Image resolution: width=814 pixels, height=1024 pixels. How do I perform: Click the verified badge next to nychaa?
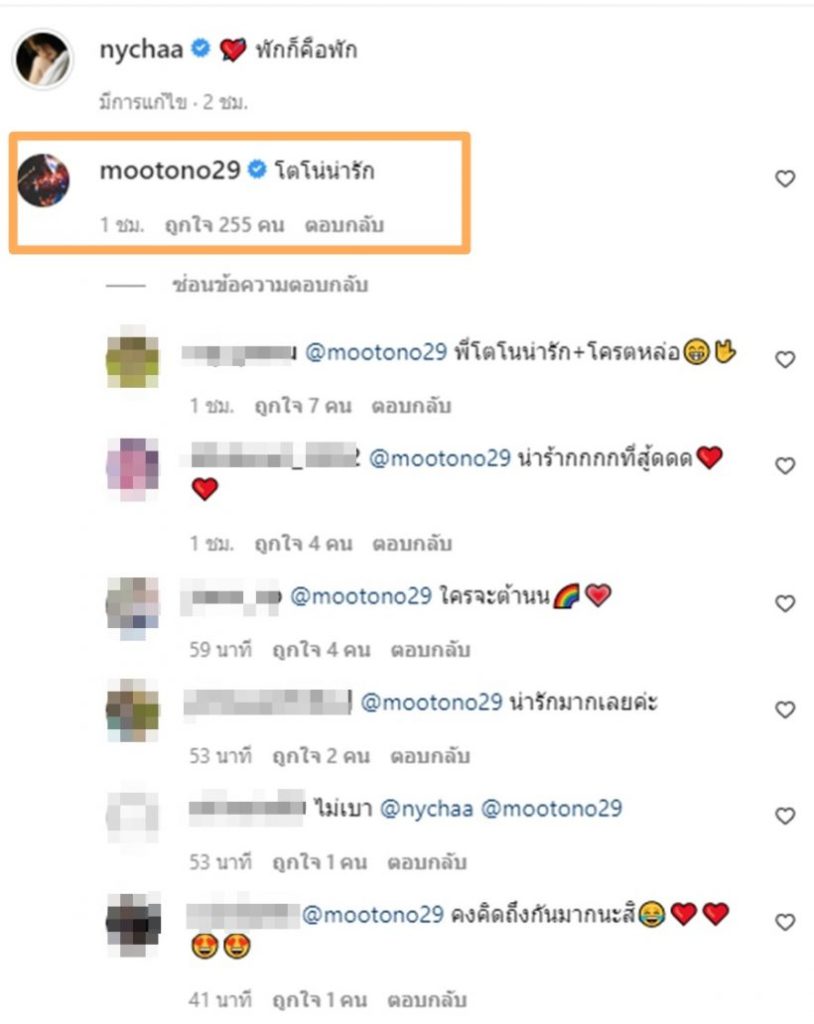pos(200,49)
